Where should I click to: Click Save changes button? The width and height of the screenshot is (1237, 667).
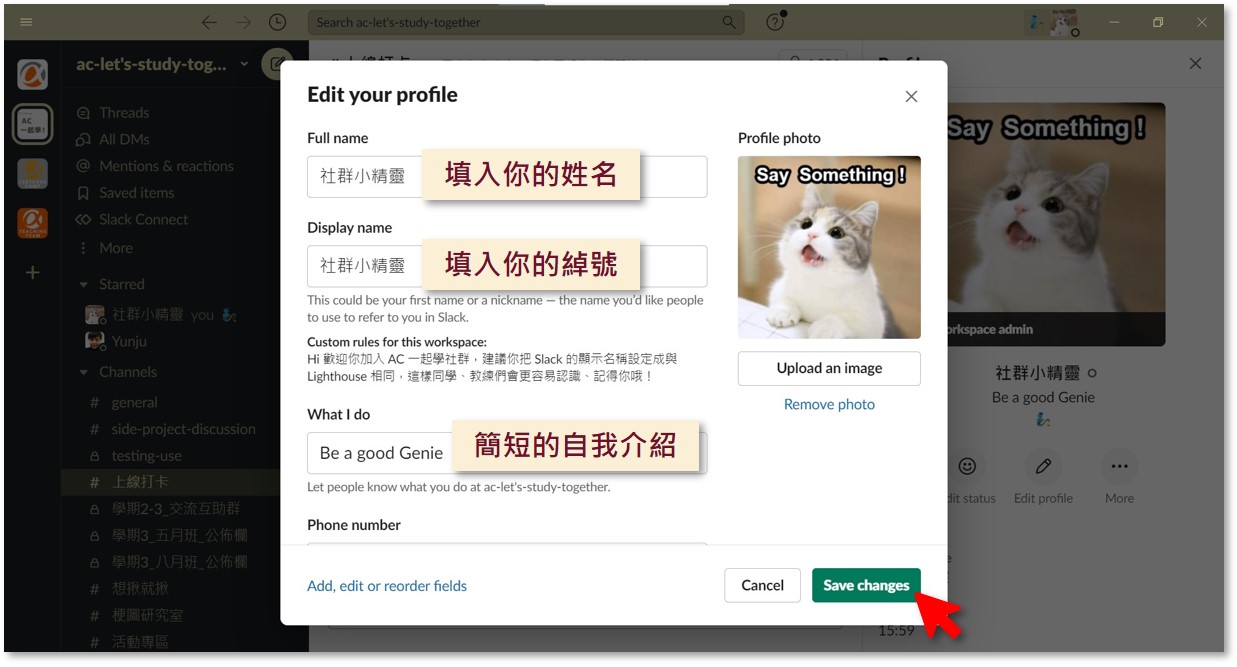coord(866,585)
